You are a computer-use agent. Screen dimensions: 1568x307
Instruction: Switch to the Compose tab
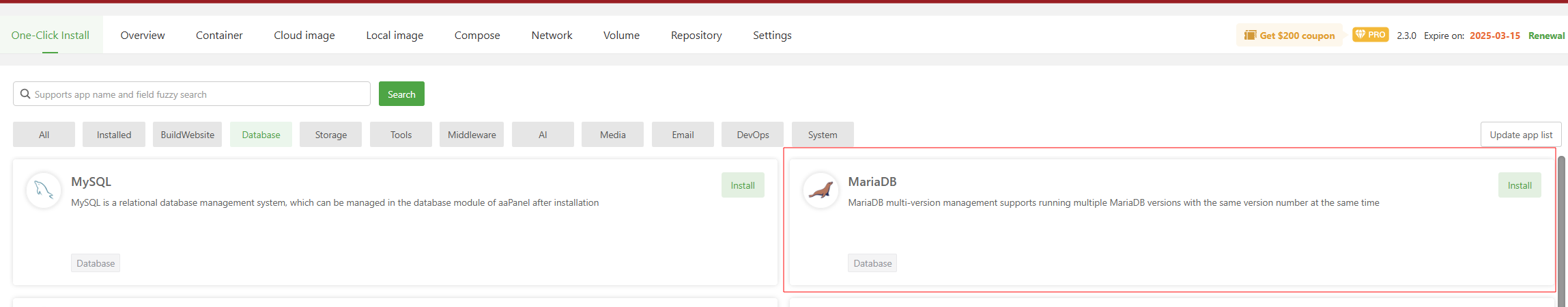click(477, 35)
